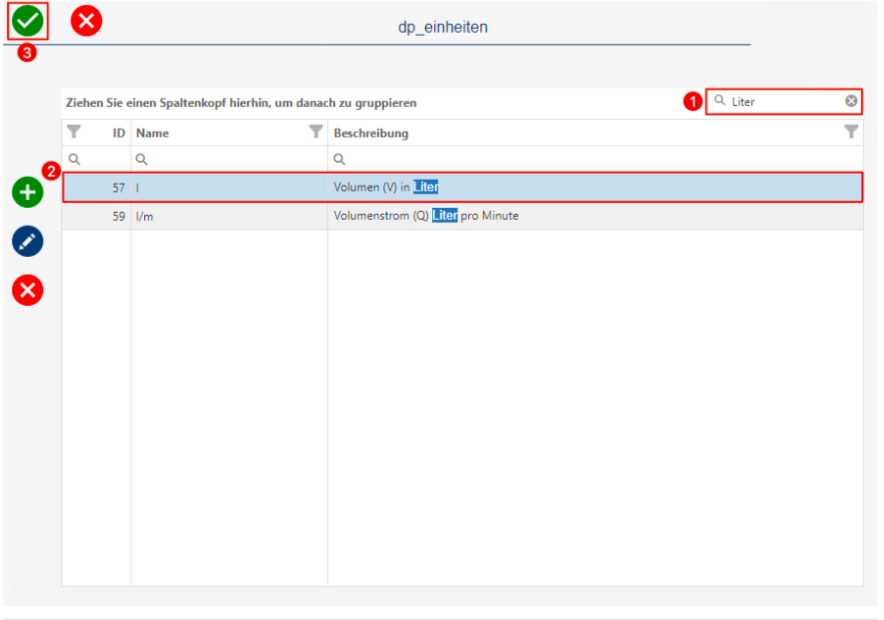Screen dimensions: 884x620
Task: Delete entry with sidebar red X
Action: [x=28, y=290]
